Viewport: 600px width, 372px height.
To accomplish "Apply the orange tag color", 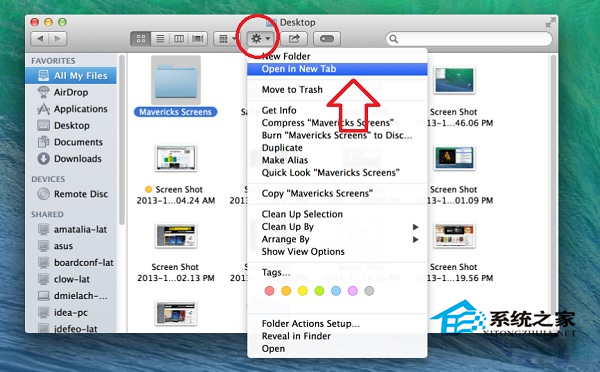I will (x=286, y=291).
